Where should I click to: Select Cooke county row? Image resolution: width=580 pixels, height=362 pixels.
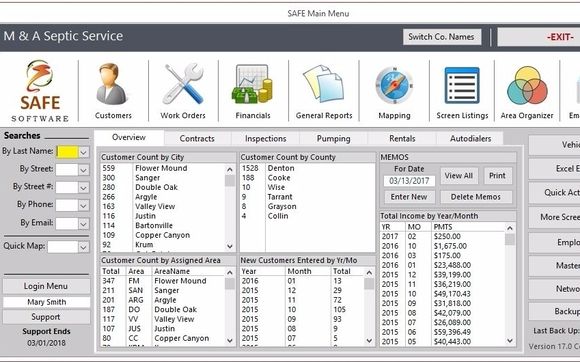click(307, 178)
